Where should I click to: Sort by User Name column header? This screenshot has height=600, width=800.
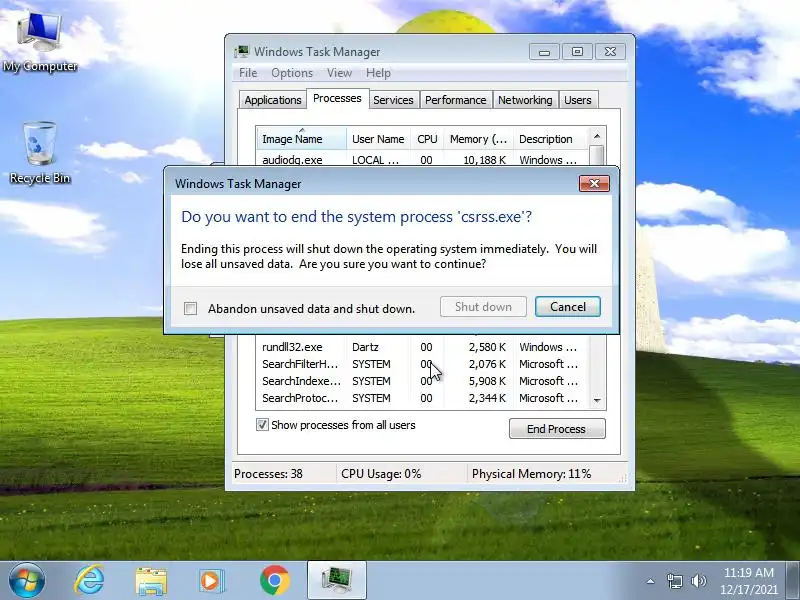(378, 139)
